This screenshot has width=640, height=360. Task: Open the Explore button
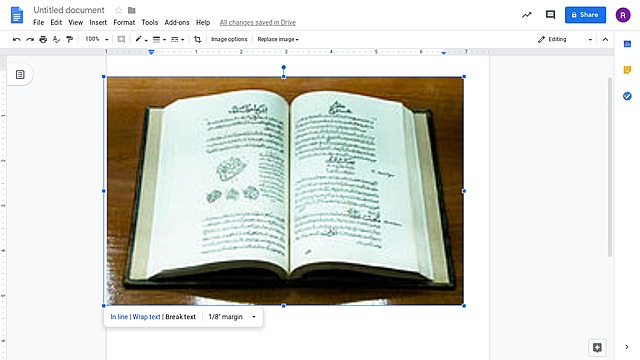(597, 348)
